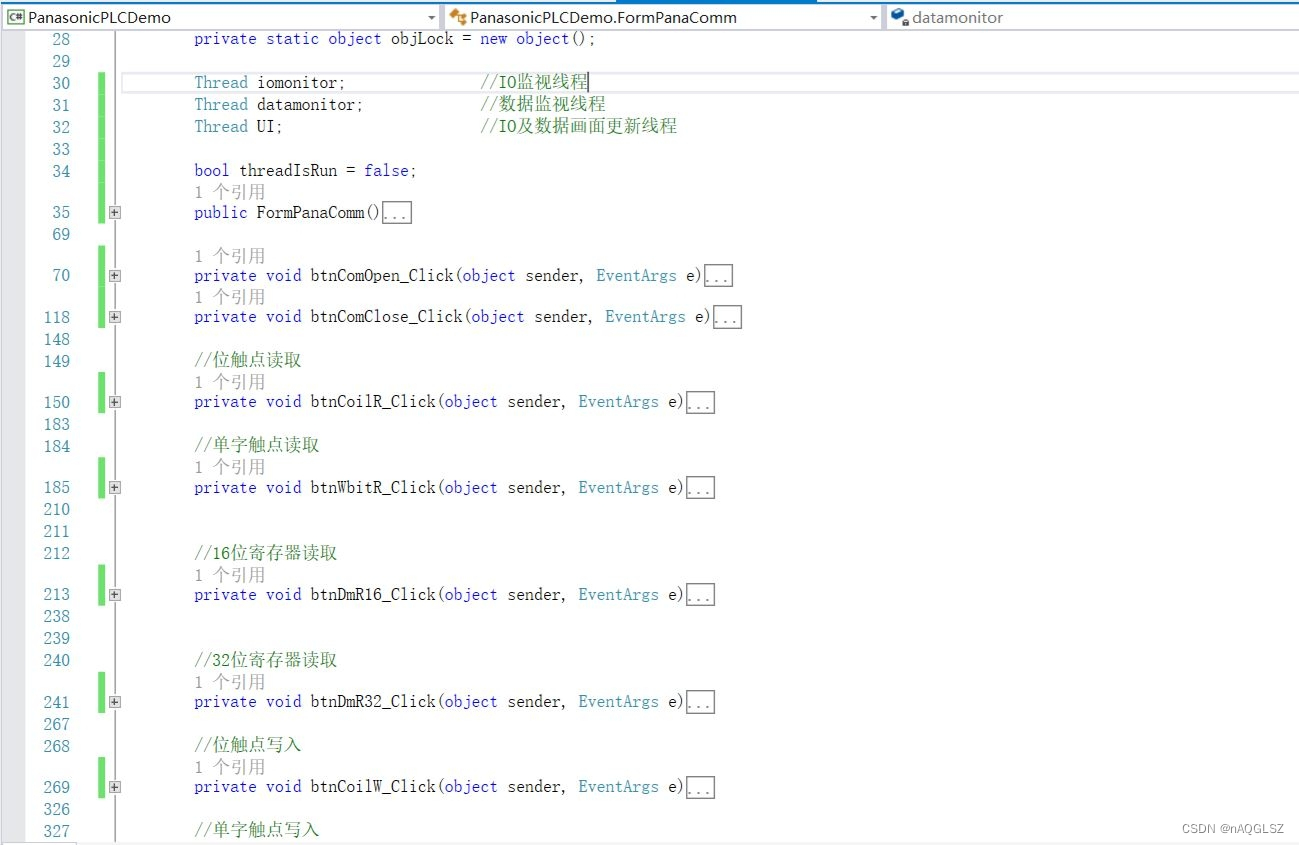The image size is (1299, 845).
Task: Click the field icon beside datamonitor
Action: click(x=899, y=17)
